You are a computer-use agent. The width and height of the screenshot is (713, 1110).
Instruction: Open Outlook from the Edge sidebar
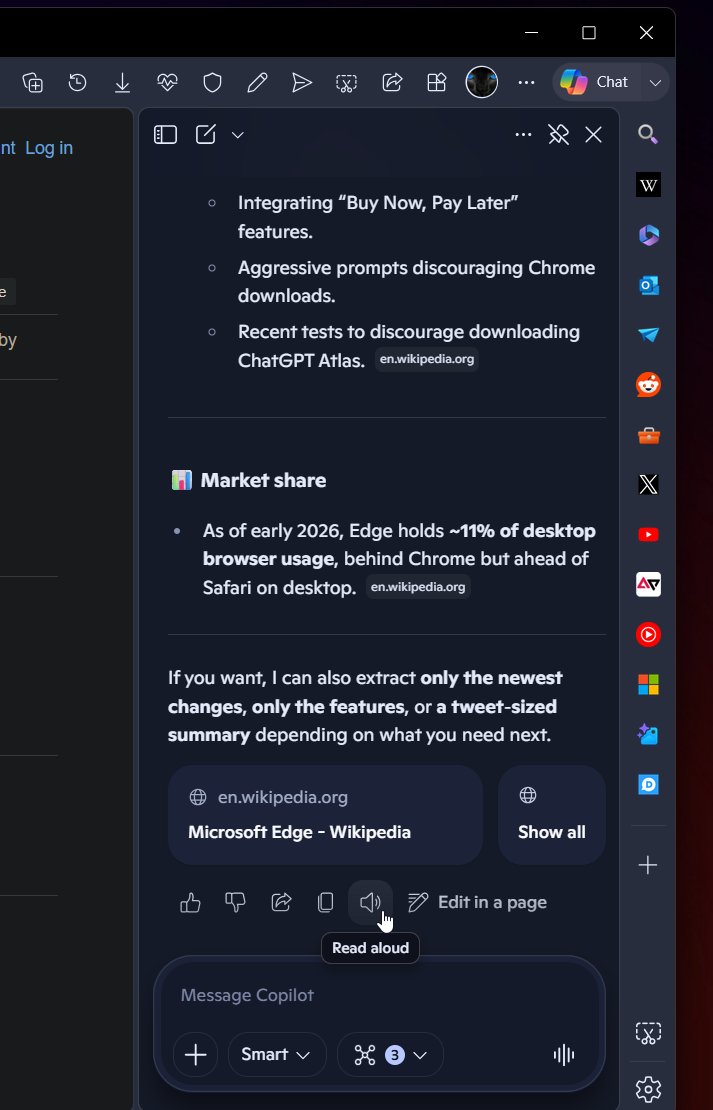(x=649, y=285)
